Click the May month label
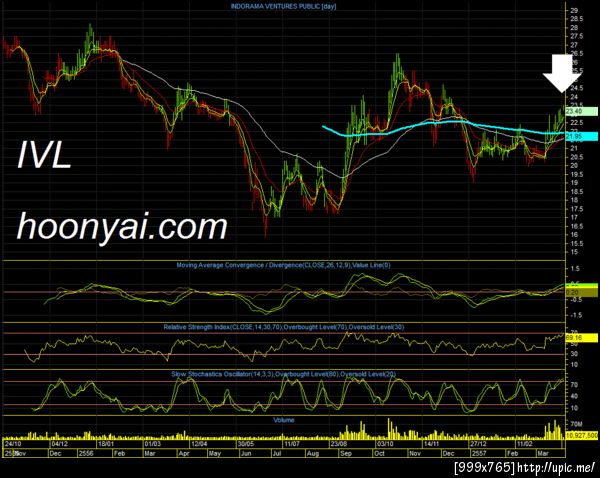The image size is (600, 478). pyautogui.click(x=215, y=453)
